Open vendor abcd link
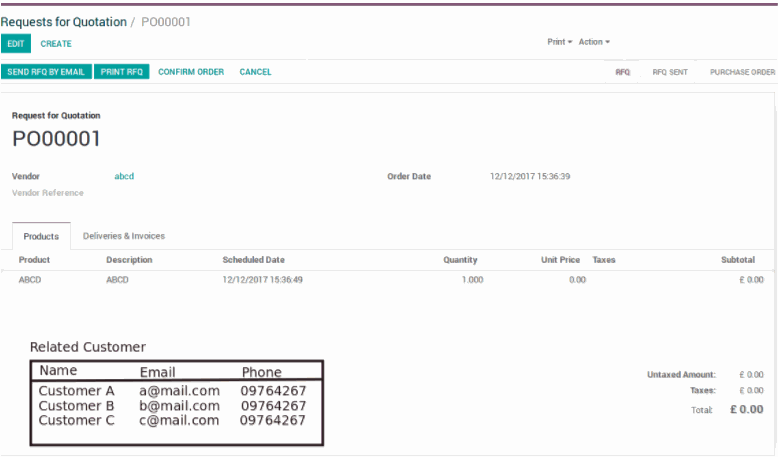The width and height of the screenshot is (778, 457). 124,176
